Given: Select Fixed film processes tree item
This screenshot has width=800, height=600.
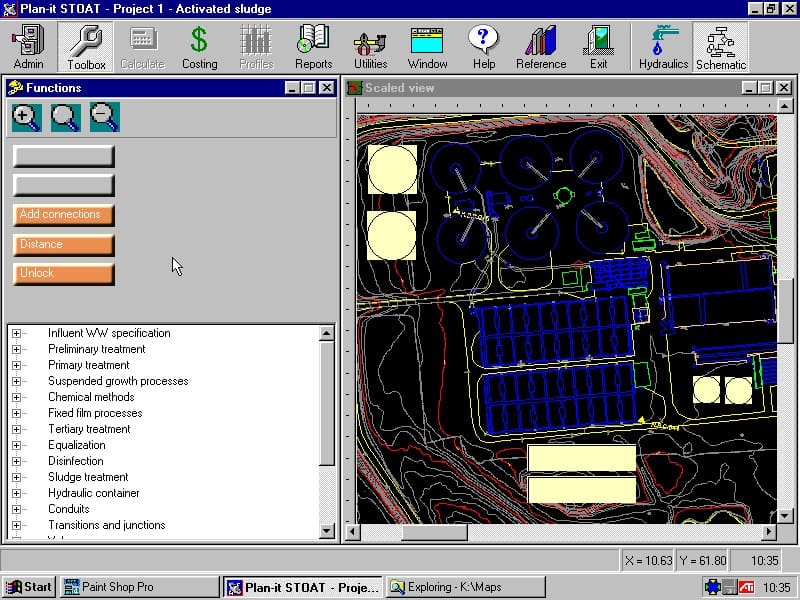Looking at the screenshot, I should coord(95,413).
